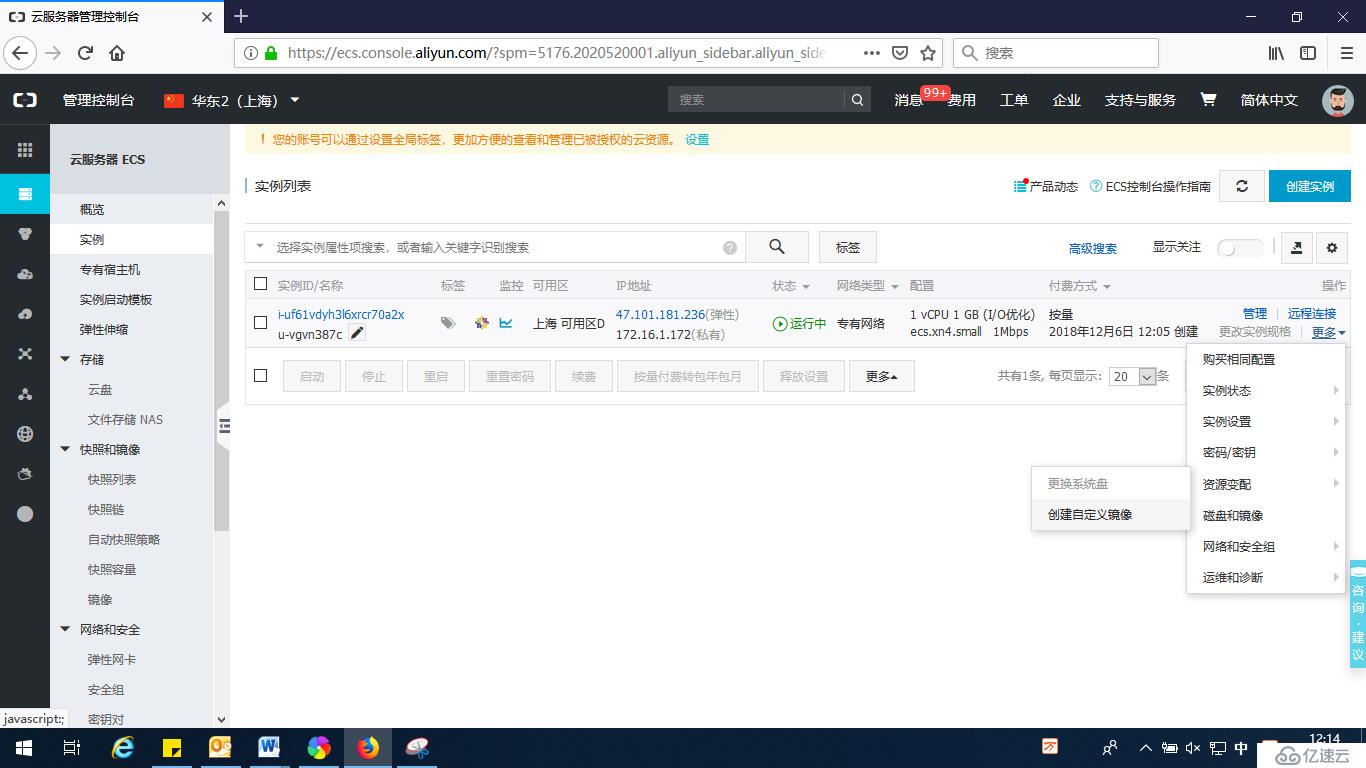Open the monitoring chart icon for instance
The width and height of the screenshot is (1366, 768).
click(x=506, y=323)
